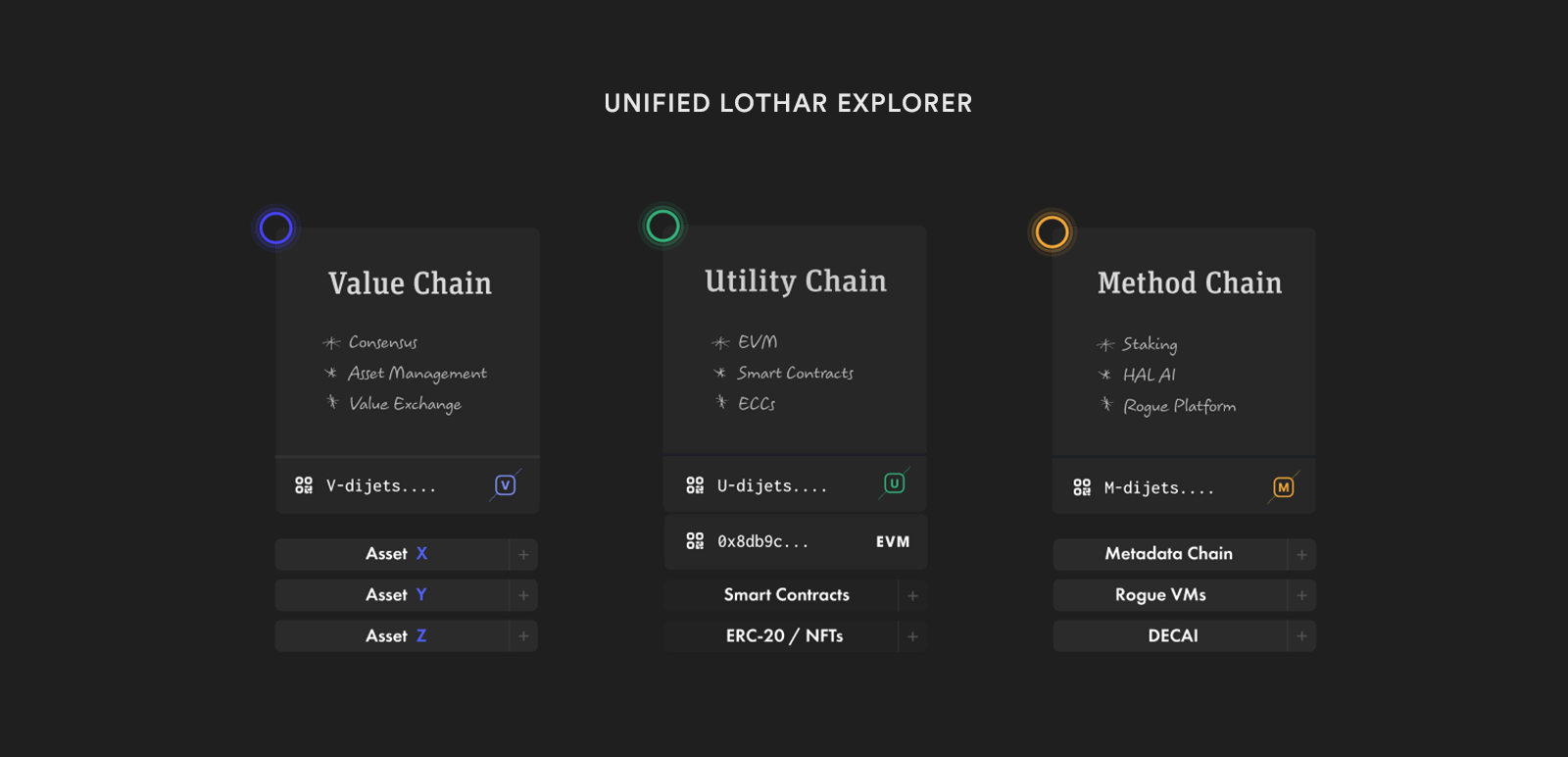
Task: Click the purple V badge icon
Action: tap(506, 485)
